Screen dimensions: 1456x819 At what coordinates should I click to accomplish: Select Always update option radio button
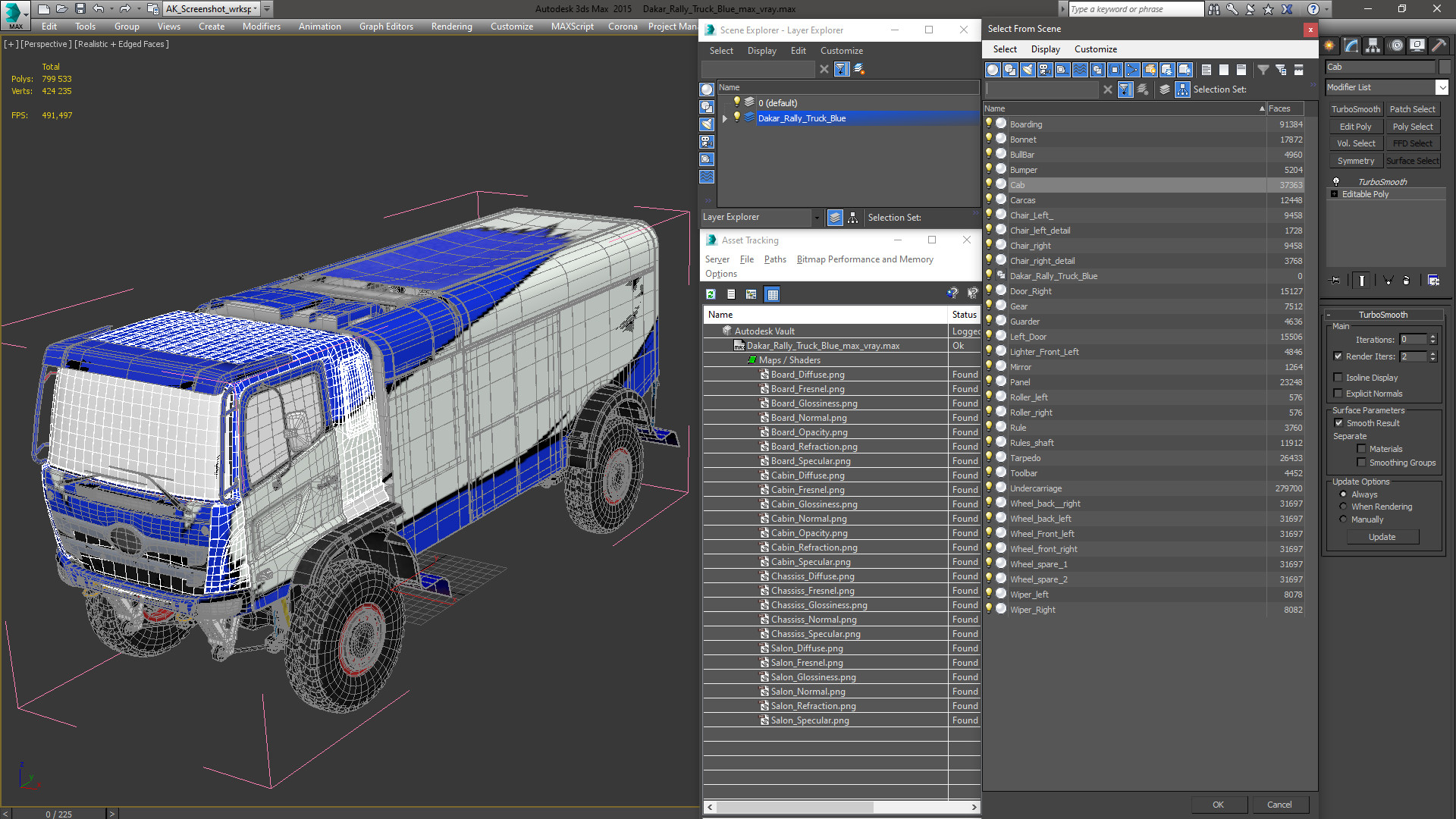1343,494
